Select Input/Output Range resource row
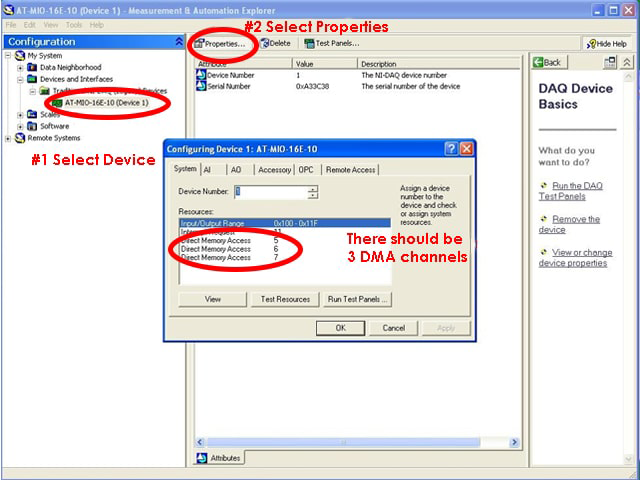The width and height of the screenshot is (640, 480). (285, 223)
